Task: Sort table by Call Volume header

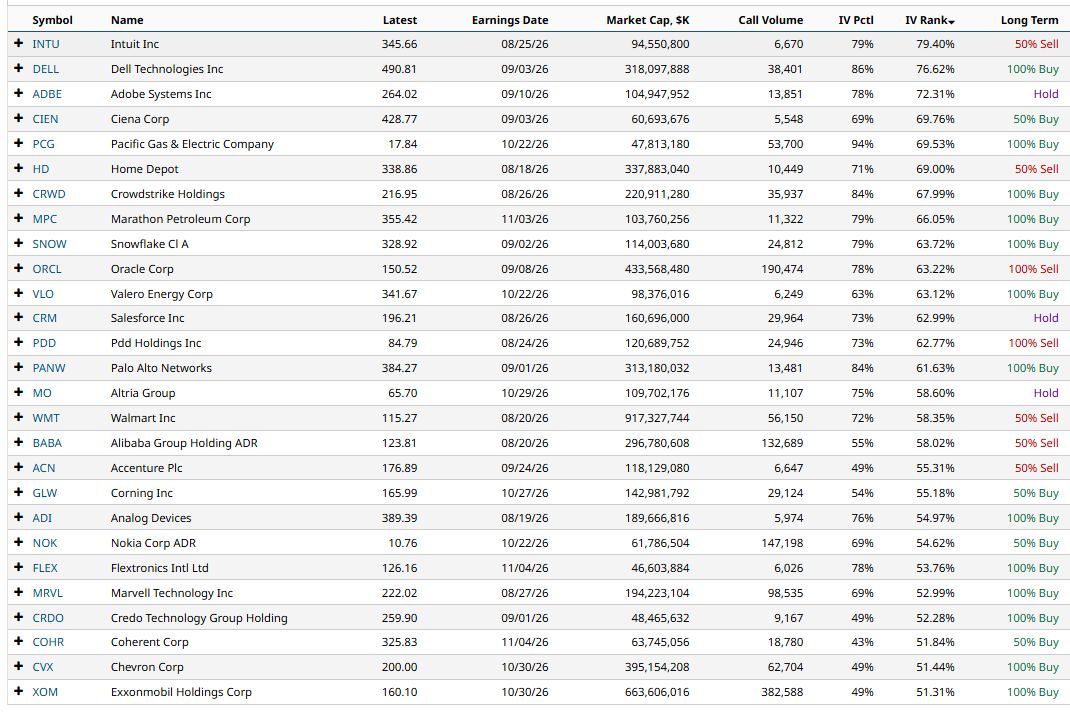Action: 770,20
